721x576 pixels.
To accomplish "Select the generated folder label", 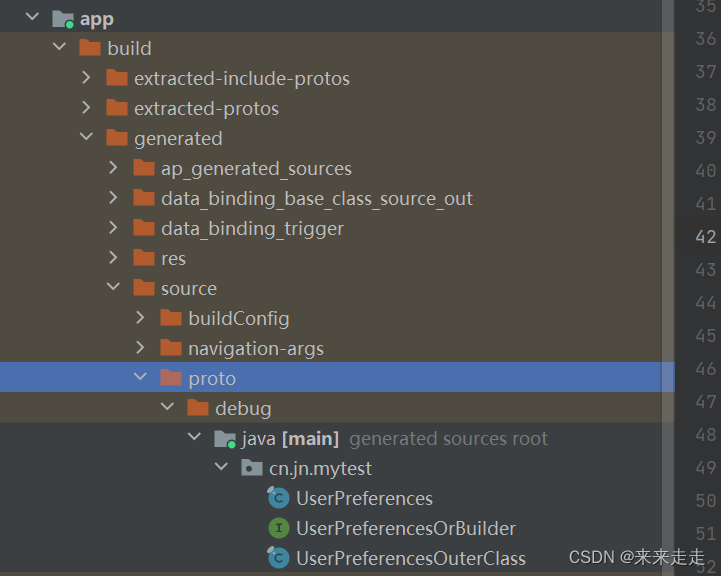I will point(178,139).
